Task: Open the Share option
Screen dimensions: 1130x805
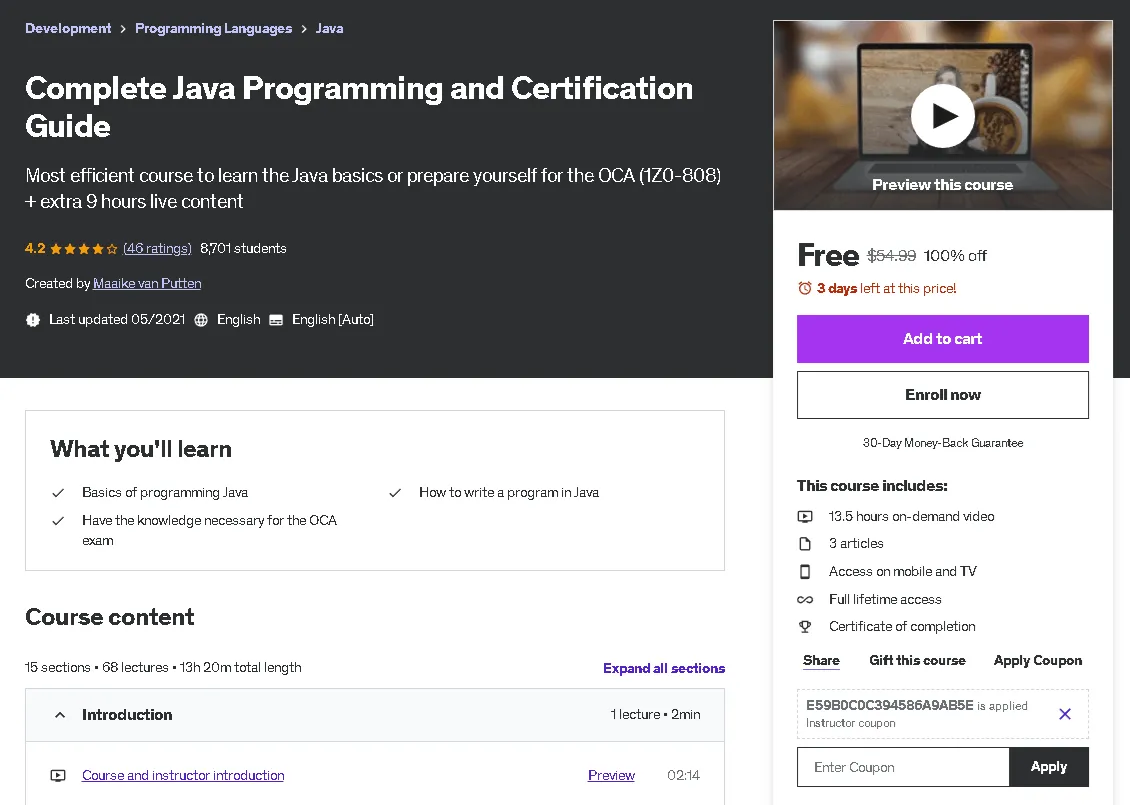Action: (821, 661)
